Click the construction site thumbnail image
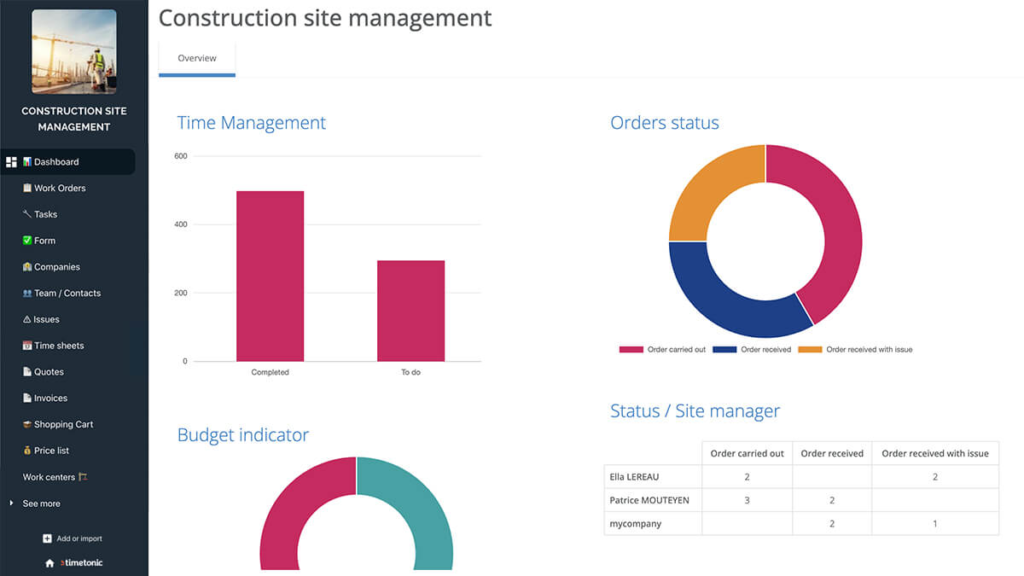Screen dimensions: 1024x576 (74, 52)
